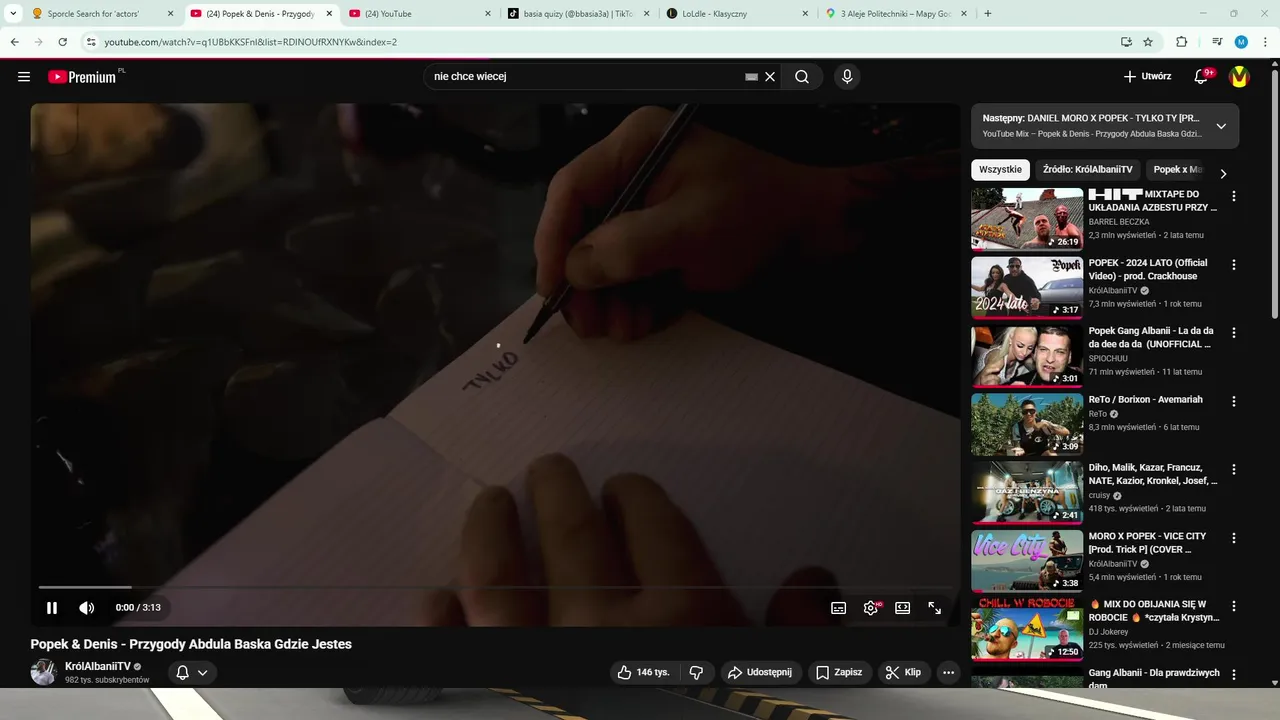Open more actions ellipsis under video
Viewport: 1280px width, 720px height.
pyautogui.click(x=948, y=672)
